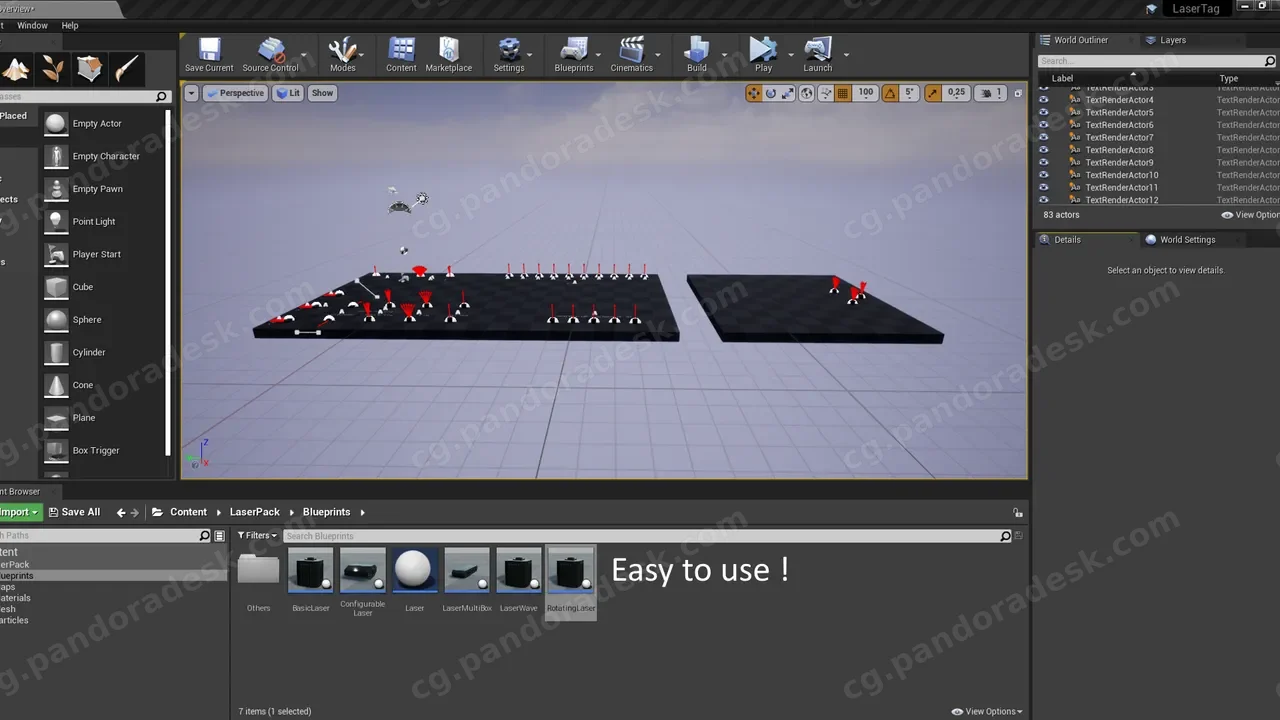Open the Perspective viewport type dropdown
This screenshot has width=1280, height=720.
(235, 93)
